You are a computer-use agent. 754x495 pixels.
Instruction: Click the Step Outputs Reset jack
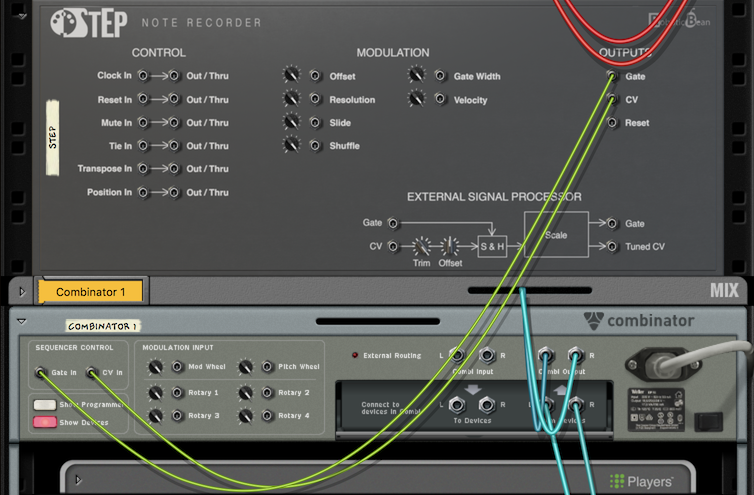point(612,123)
